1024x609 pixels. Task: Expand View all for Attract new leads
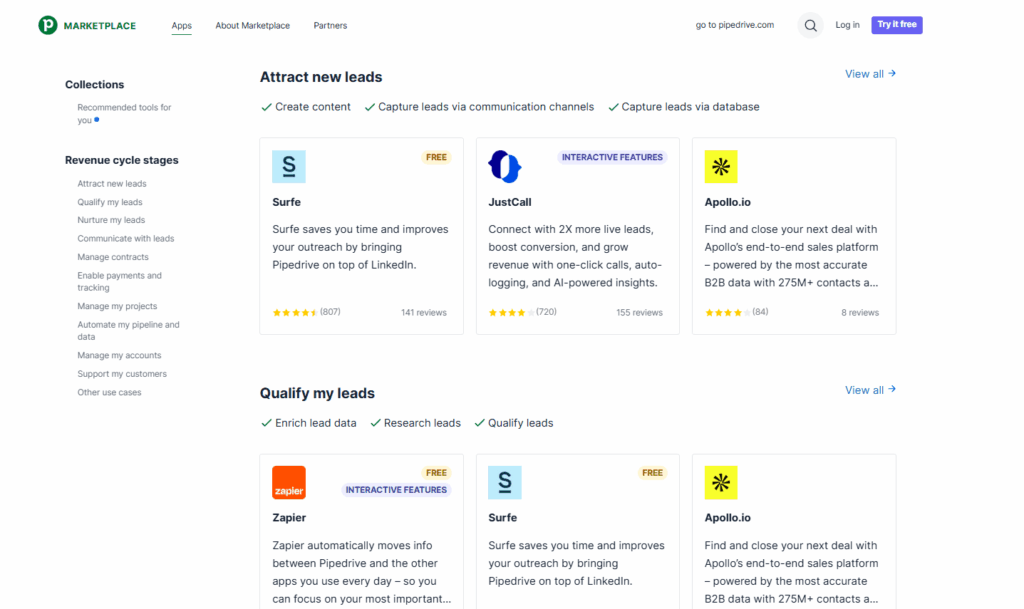870,74
